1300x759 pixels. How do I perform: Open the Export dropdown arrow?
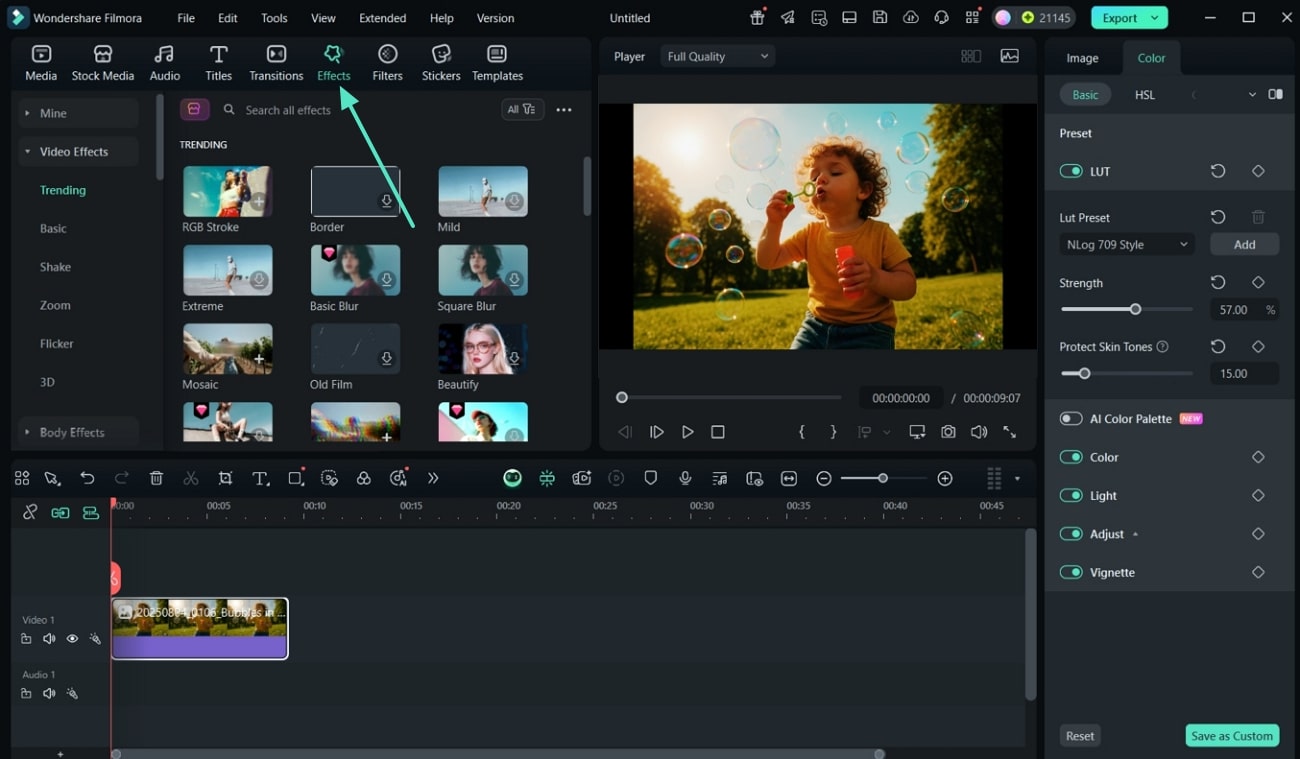point(1156,18)
